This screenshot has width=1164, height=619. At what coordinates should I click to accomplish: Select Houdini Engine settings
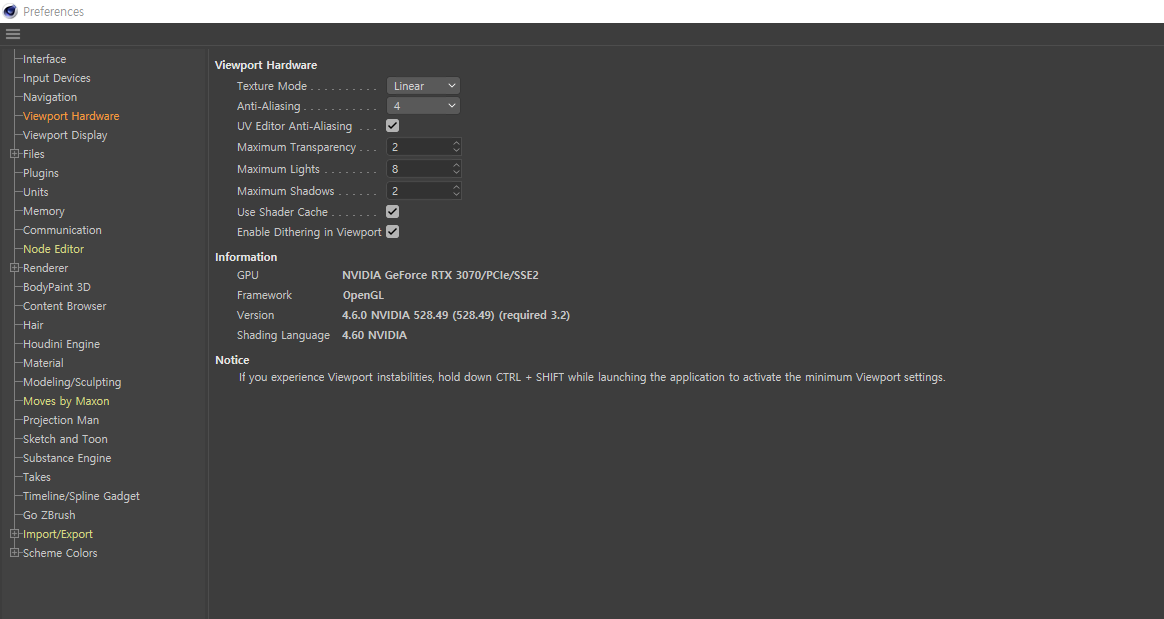(62, 344)
